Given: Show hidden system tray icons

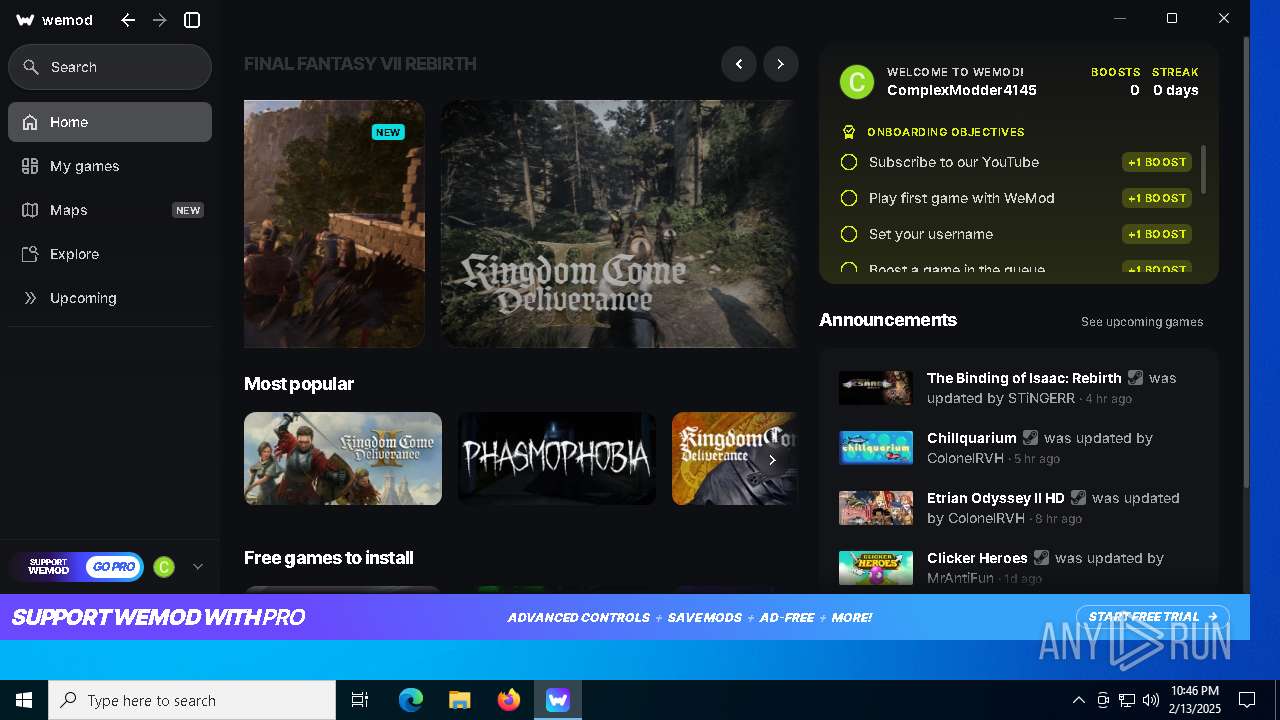Looking at the screenshot, I should [x=1078, y=700].
